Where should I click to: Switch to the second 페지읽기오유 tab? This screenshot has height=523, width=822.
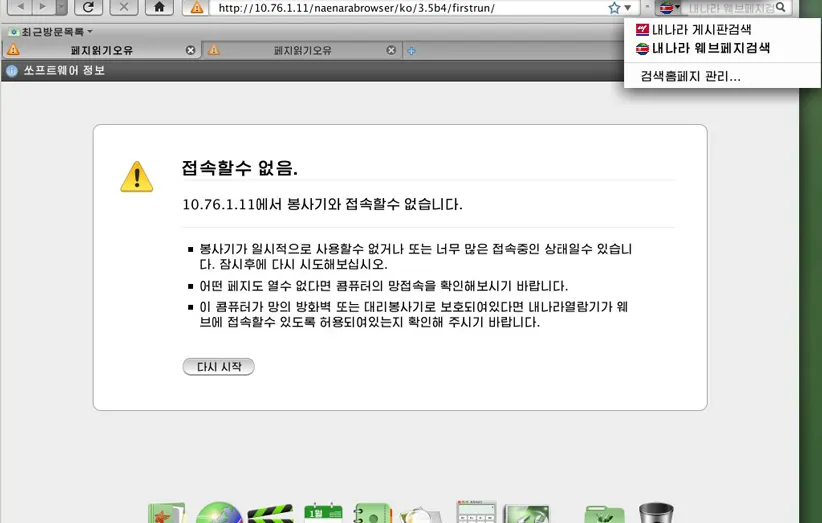pyautogui.click(x=302, y=50)
